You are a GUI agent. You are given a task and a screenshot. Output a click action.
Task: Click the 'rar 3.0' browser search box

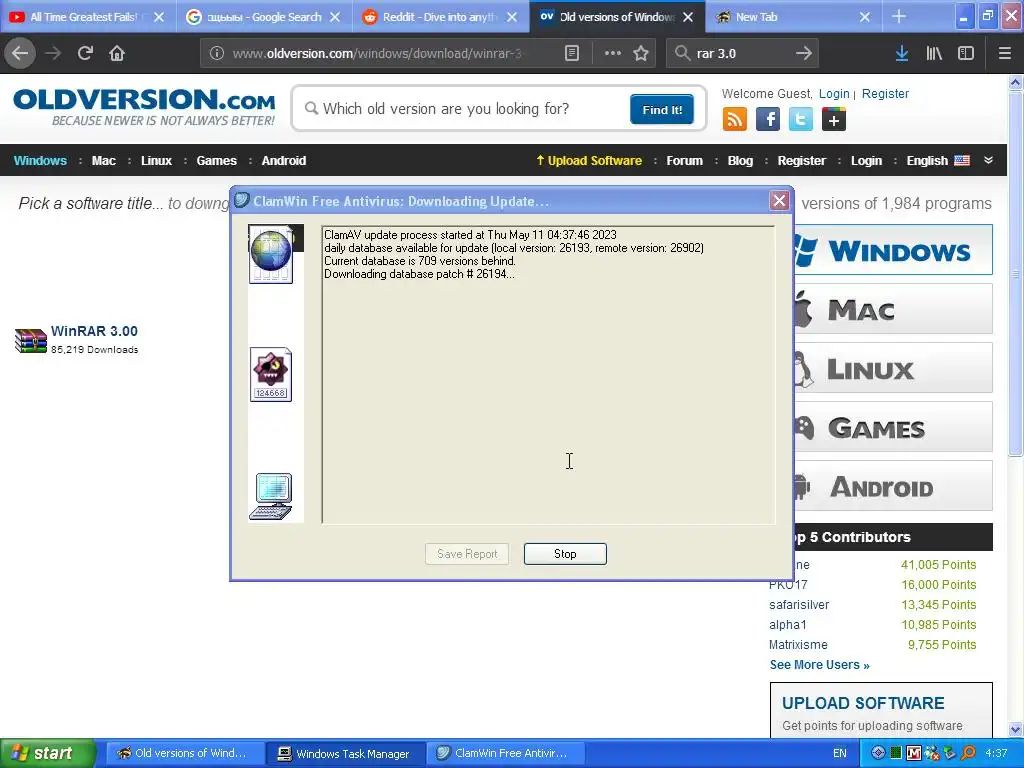click(x=741, y=54)
